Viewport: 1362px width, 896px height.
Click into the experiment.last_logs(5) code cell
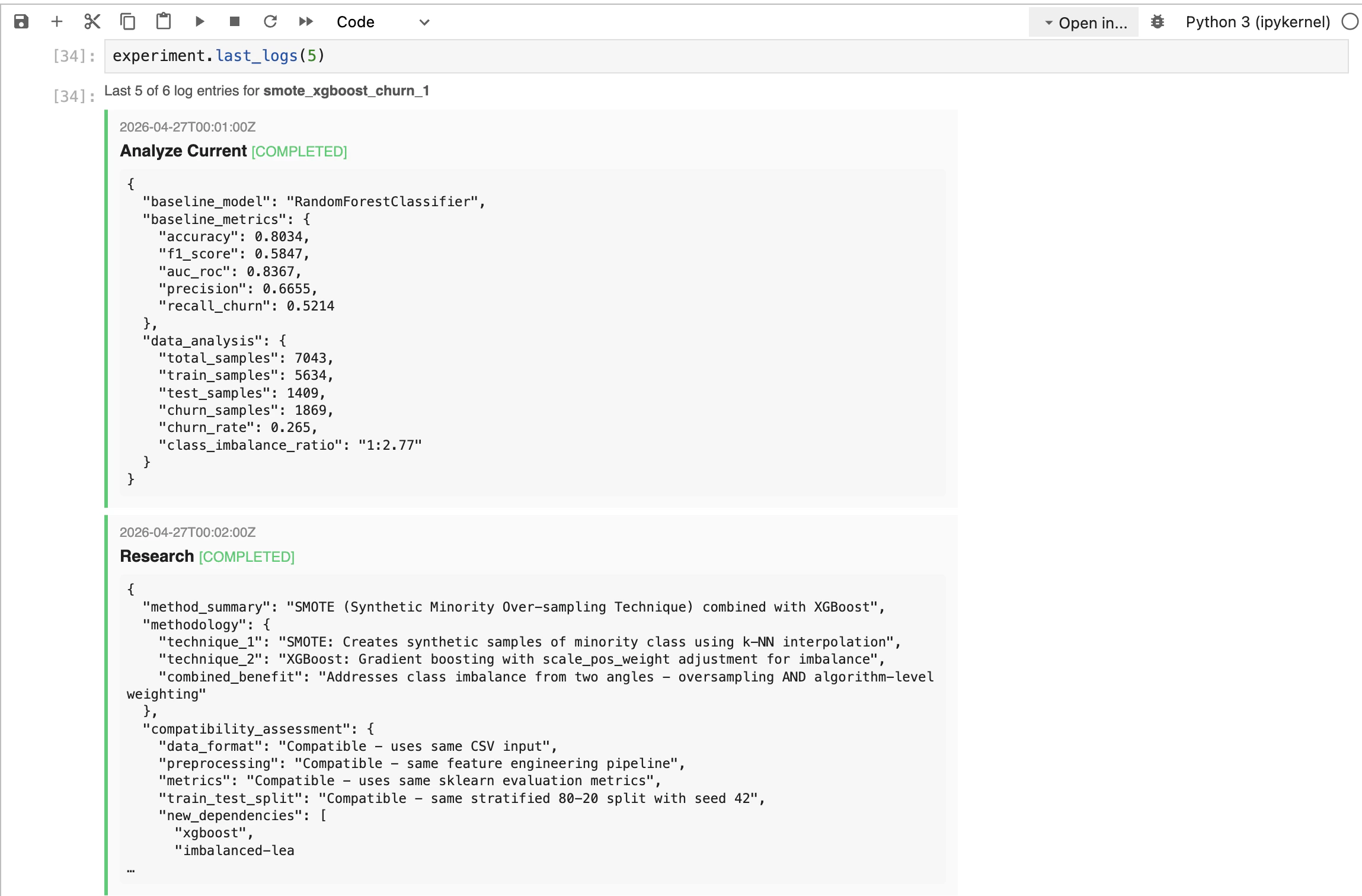(x=726, y=56)
